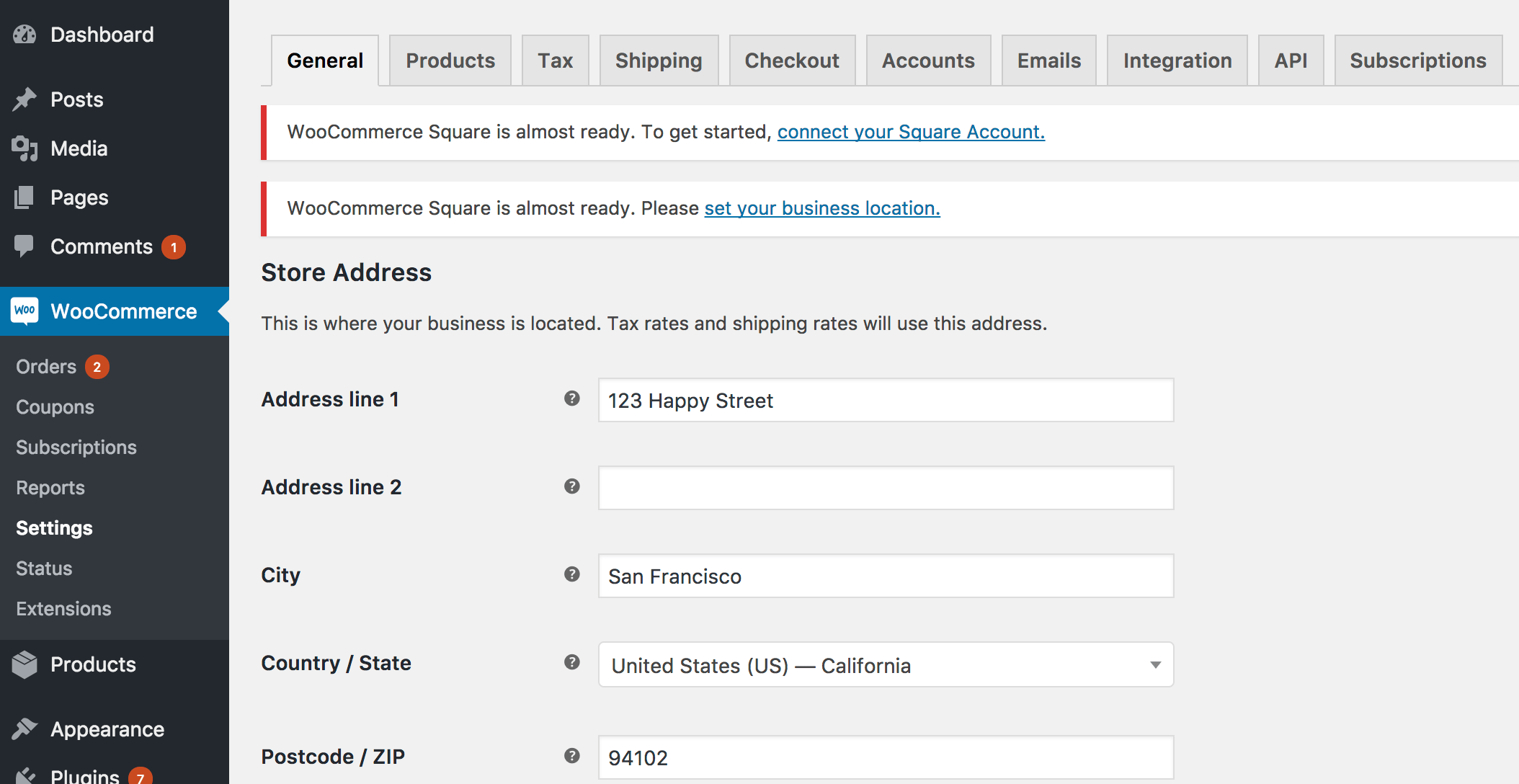Click the Media library icon
Screen dimensions: 1519x784
click(x=24, y=148)
